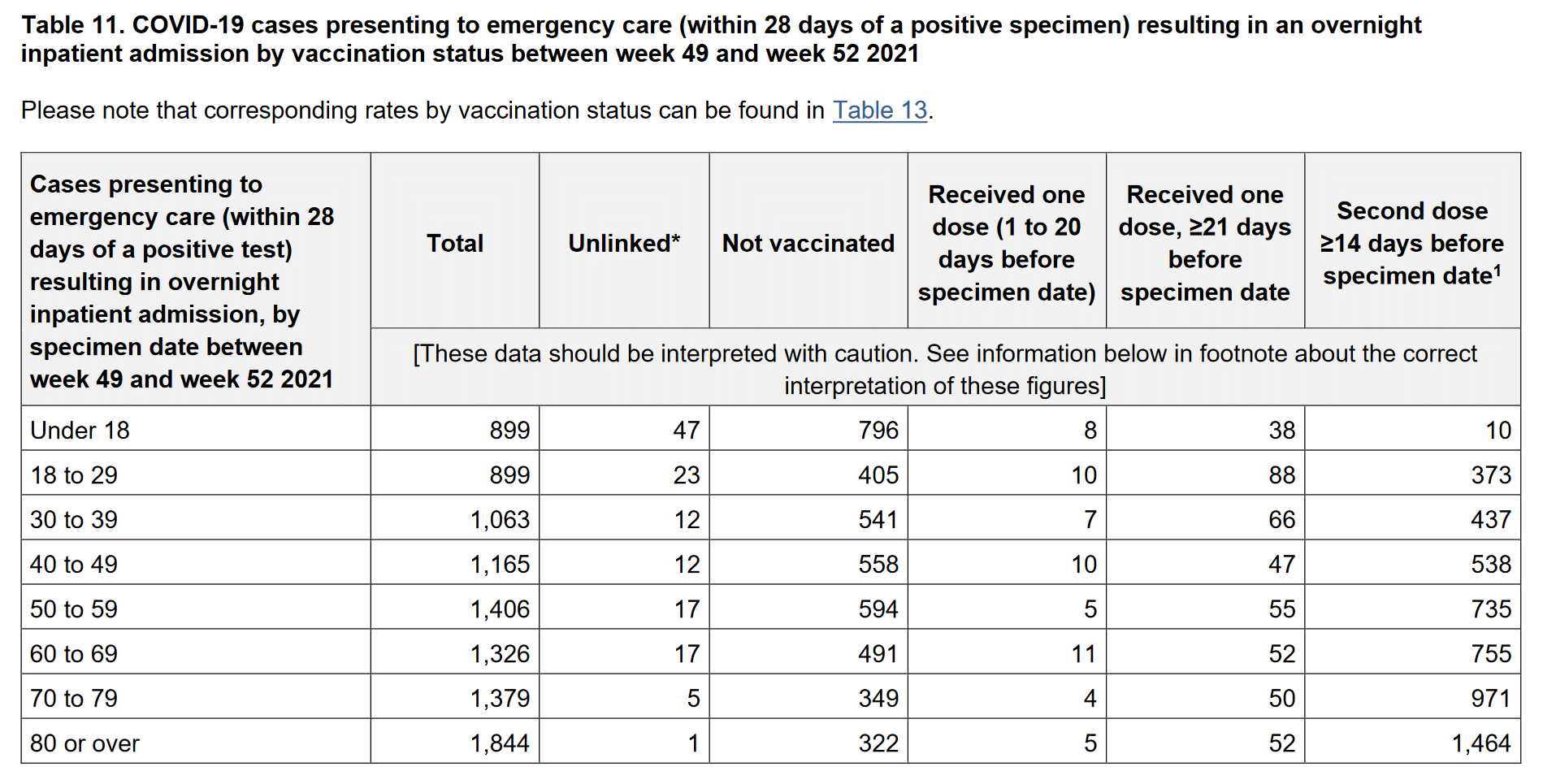Click the Table 11 title heading
Viewport: 1543px width, 784px height.
pyautogui.click(x=721, y=39)
